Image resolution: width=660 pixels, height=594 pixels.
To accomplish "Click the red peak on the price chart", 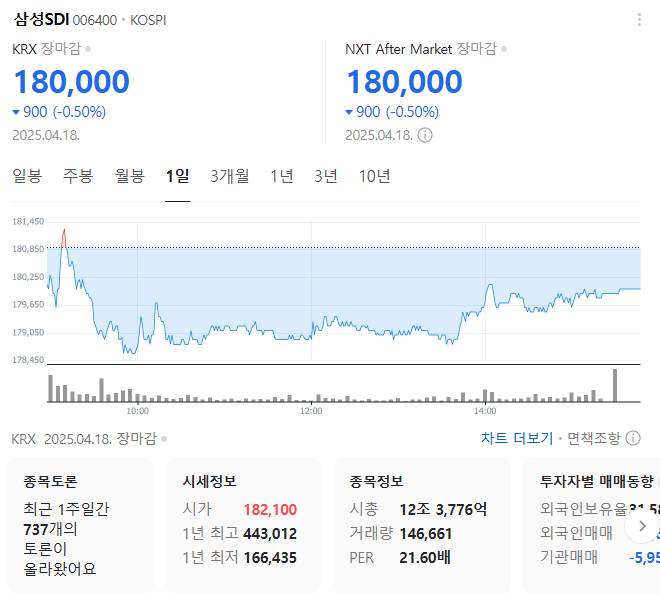I will 64,238.
